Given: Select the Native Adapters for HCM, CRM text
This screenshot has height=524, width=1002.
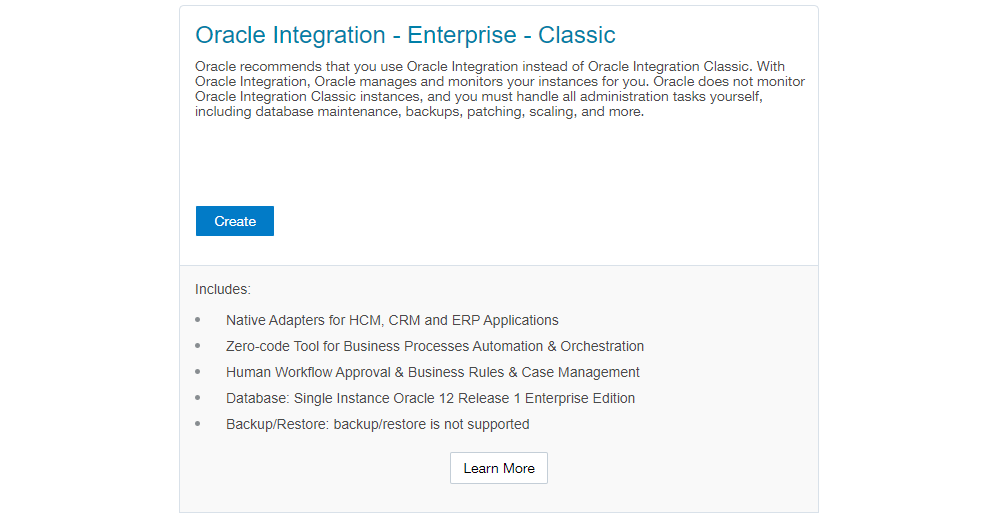Looking at the screenshot, I should (x=392, y=320).
